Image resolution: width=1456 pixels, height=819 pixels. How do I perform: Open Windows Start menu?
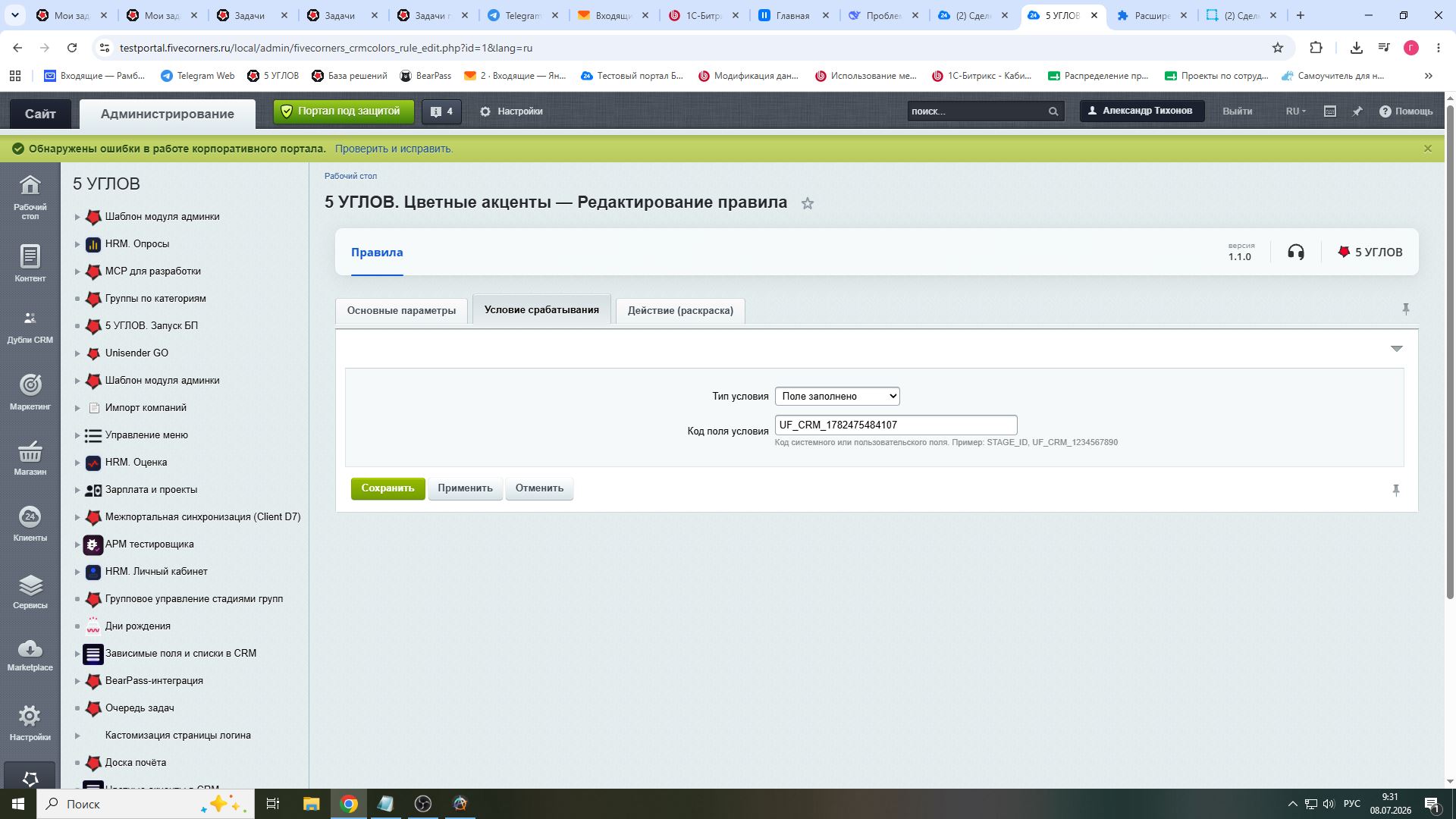pos(18,804)
